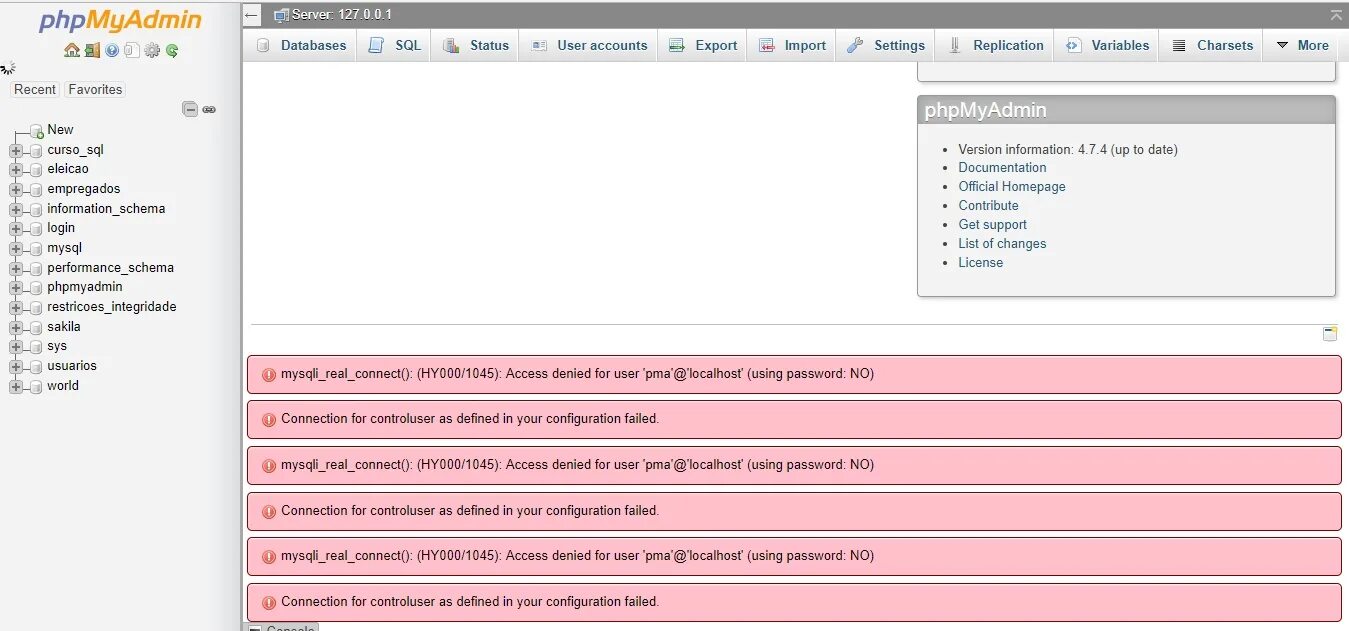
Task: Open the User accounts tab
Action: (588, 45)
